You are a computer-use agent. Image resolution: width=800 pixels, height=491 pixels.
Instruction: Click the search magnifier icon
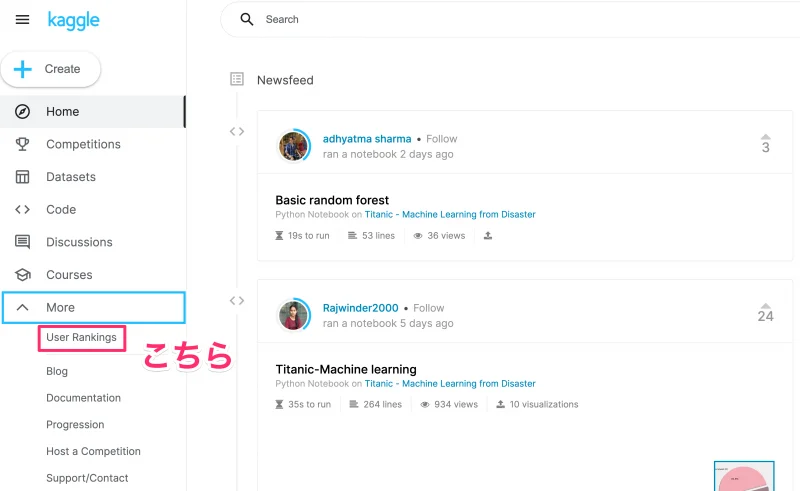(247, 19)
